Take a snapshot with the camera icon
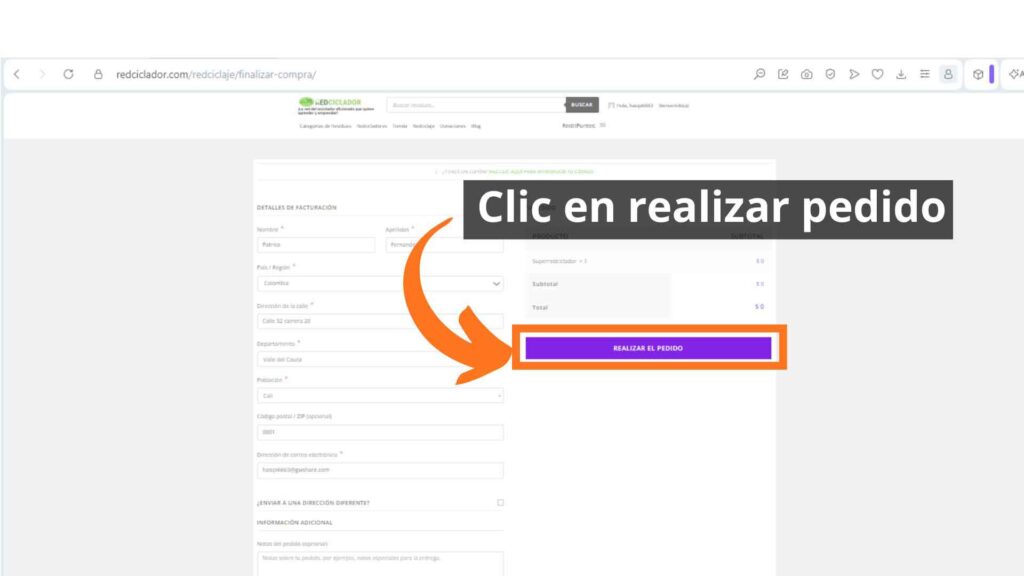1024x576 pixels. [807, 74]
